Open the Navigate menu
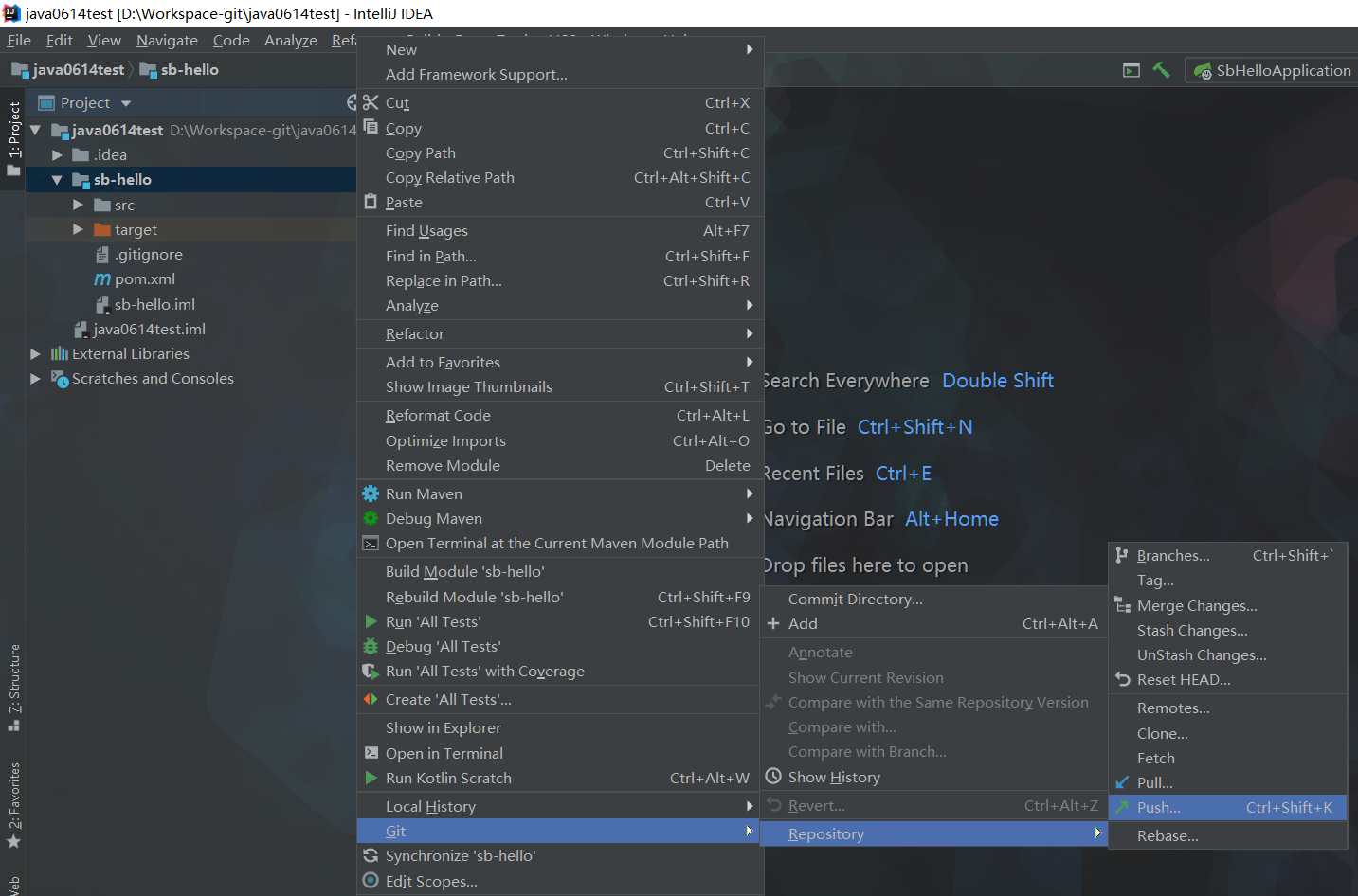Image resolution: width=1358 pixels, height=896 pixels. click(167, 40)
